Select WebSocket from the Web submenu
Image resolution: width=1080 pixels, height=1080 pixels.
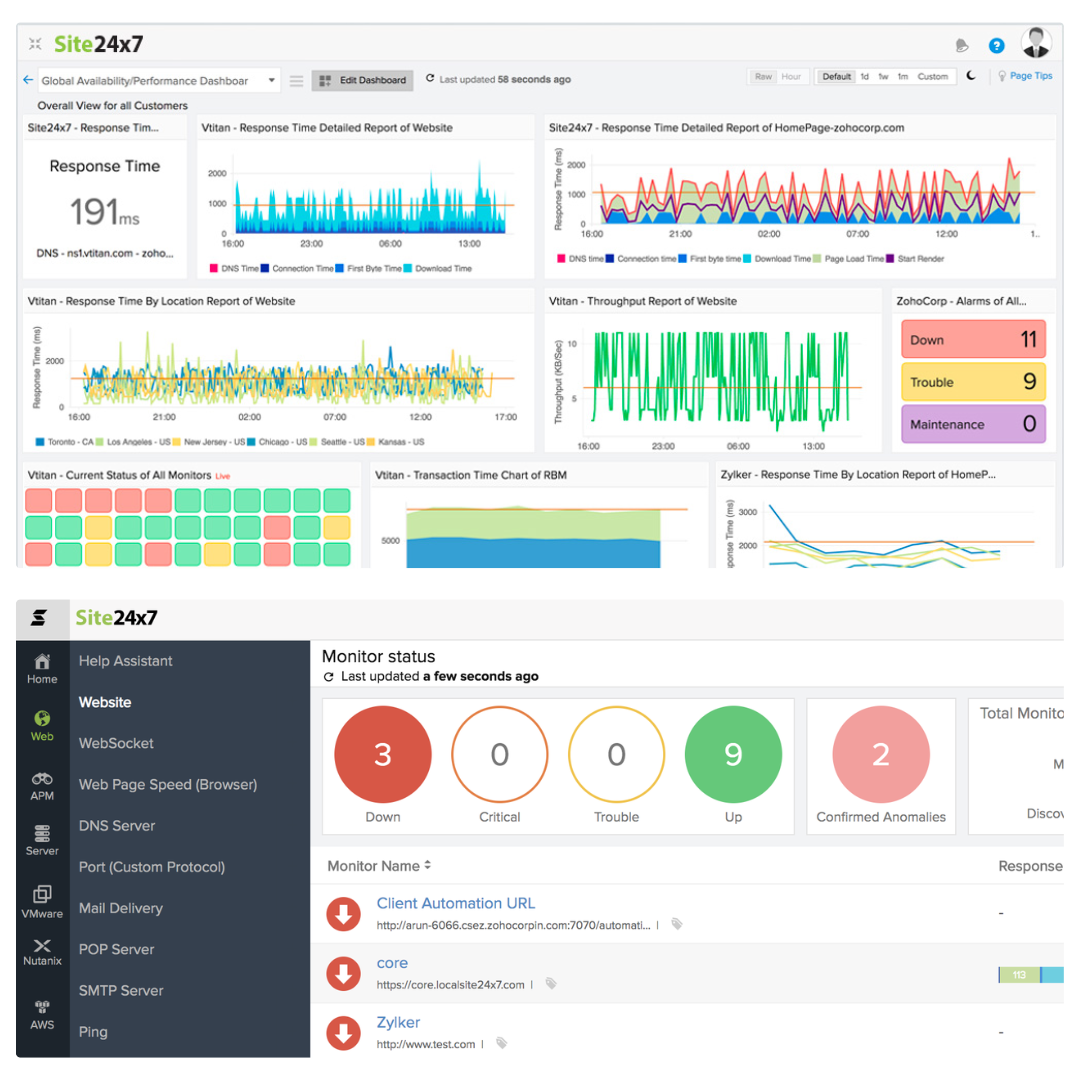pos(116,743)
